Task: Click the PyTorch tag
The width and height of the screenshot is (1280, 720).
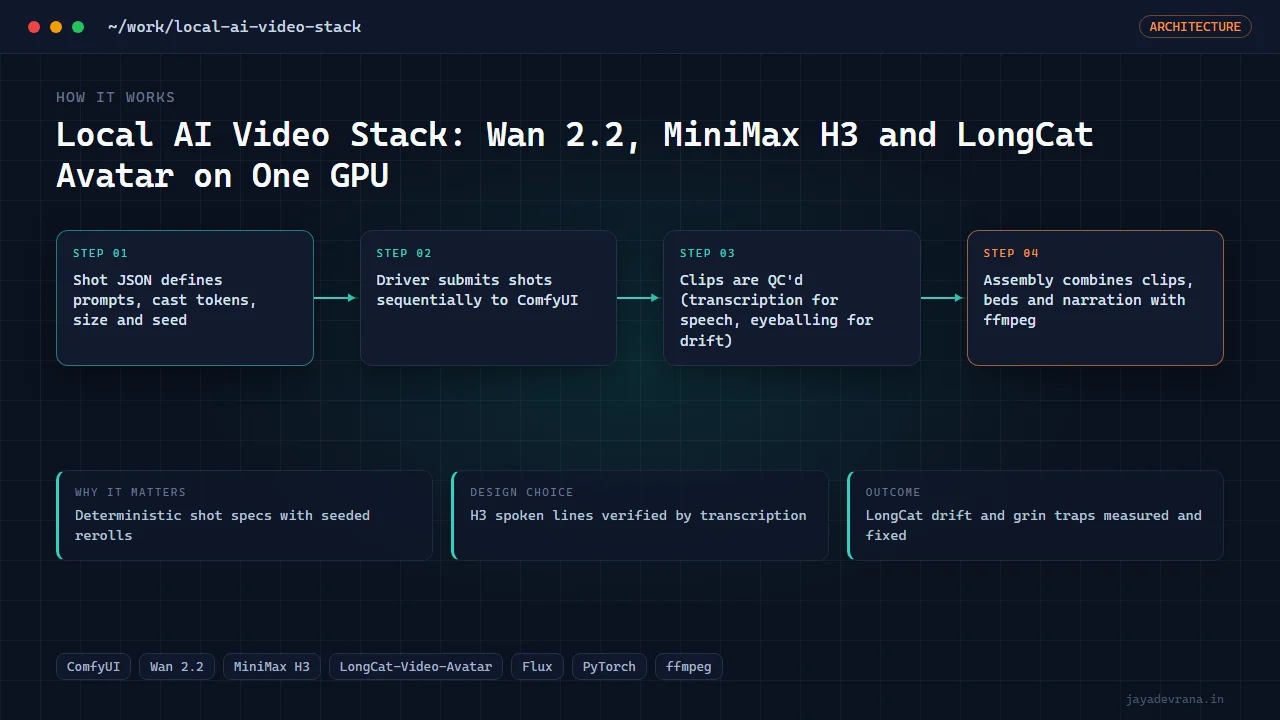Action: (609, 666)
